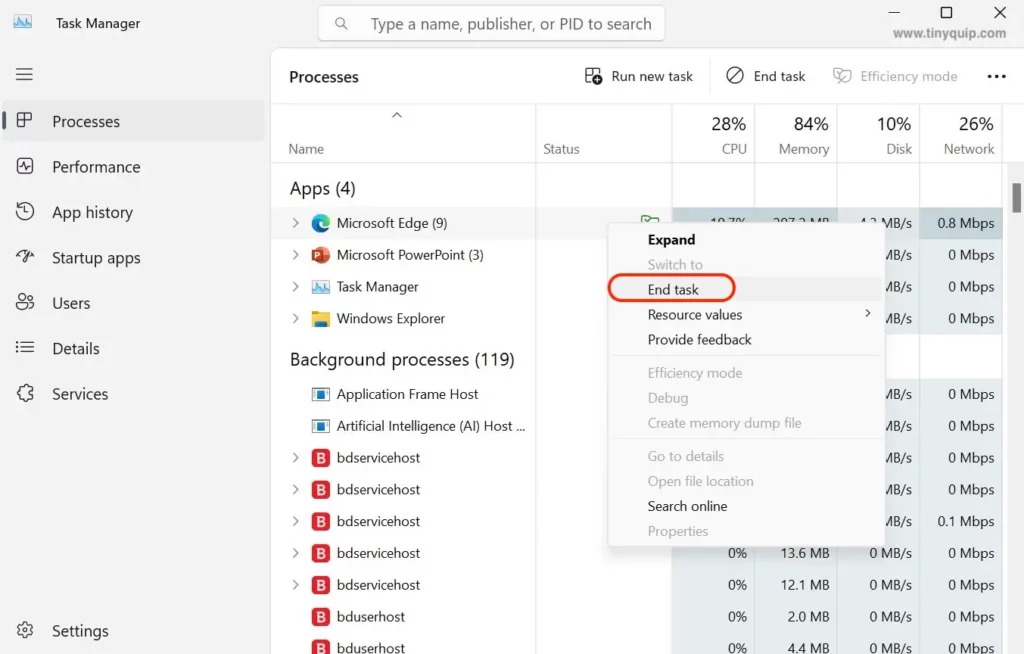Click the hamburger navigation menu

point(24,73)
